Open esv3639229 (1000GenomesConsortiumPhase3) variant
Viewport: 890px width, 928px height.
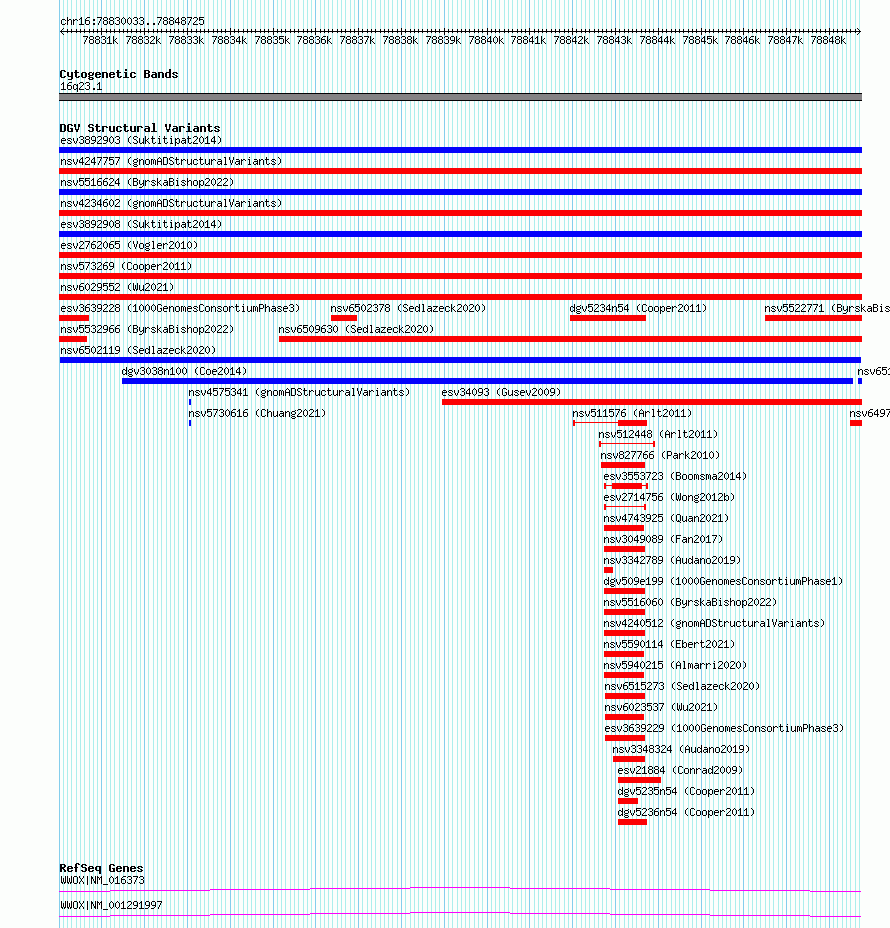pyautogui.click(x=724, y=729)
